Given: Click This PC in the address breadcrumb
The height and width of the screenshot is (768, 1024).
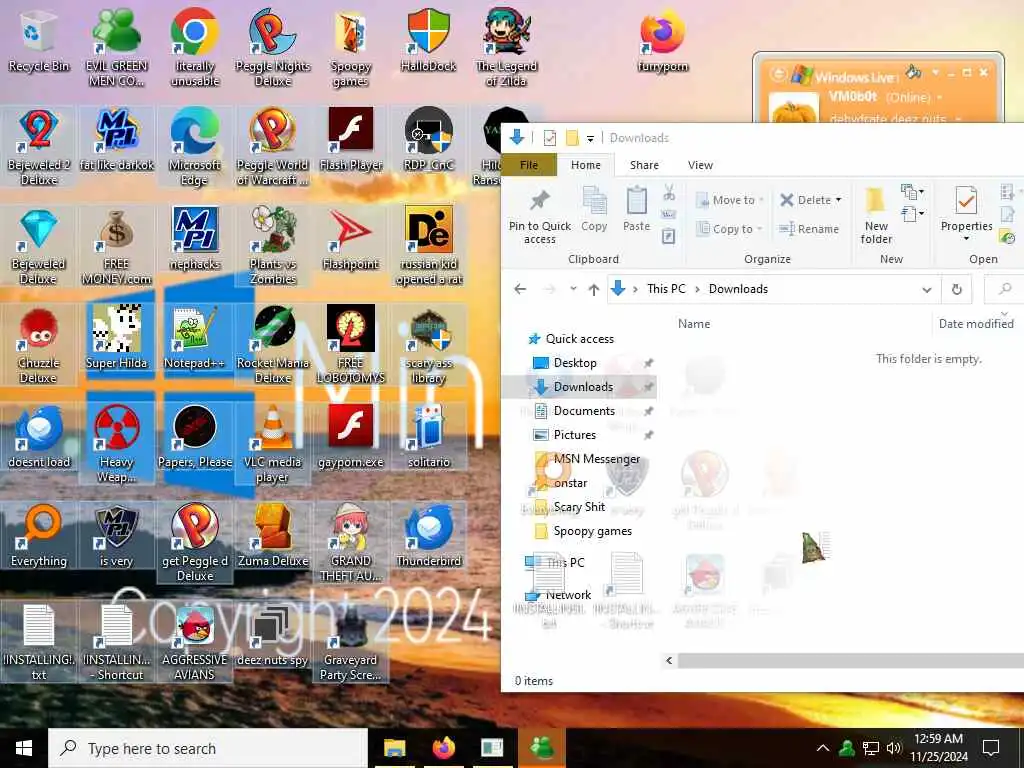Looking at the screenshot, I should click(666, 289).
